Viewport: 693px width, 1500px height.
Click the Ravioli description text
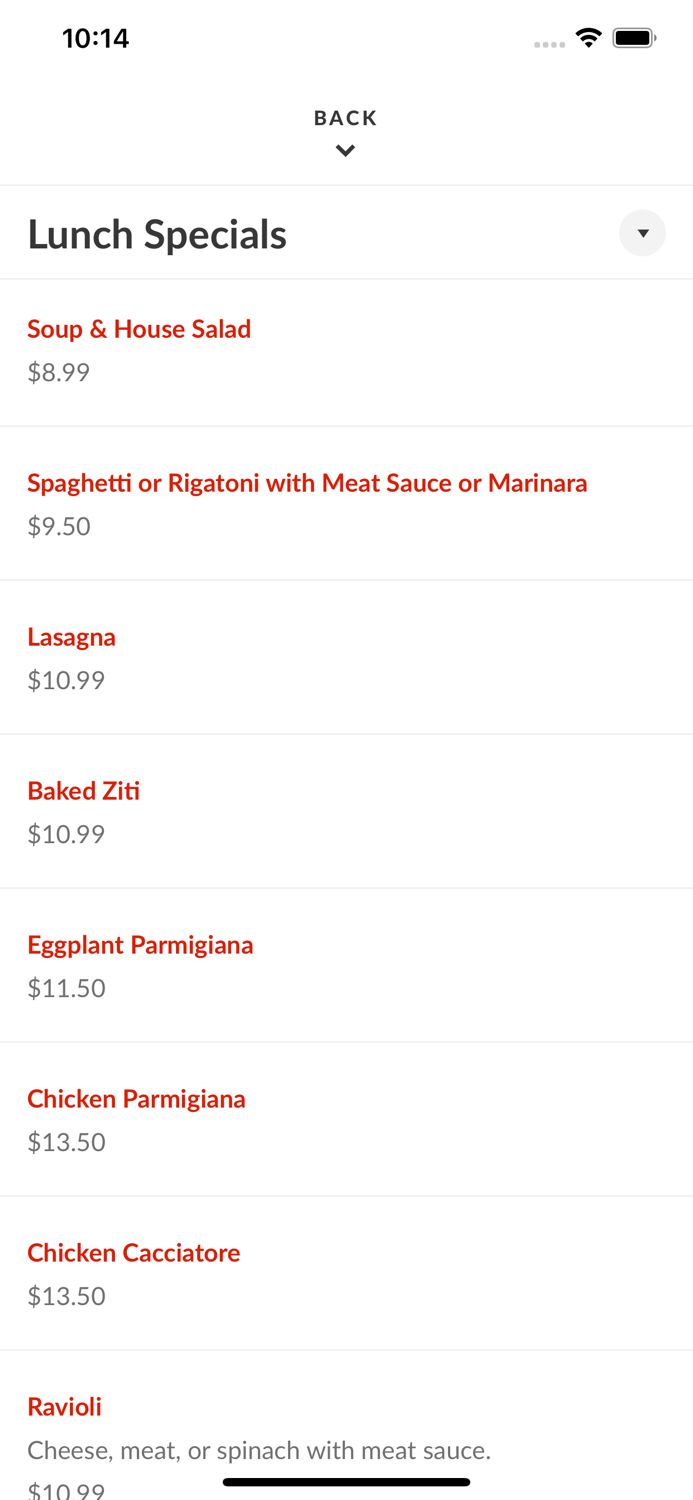click(258, 1450)
